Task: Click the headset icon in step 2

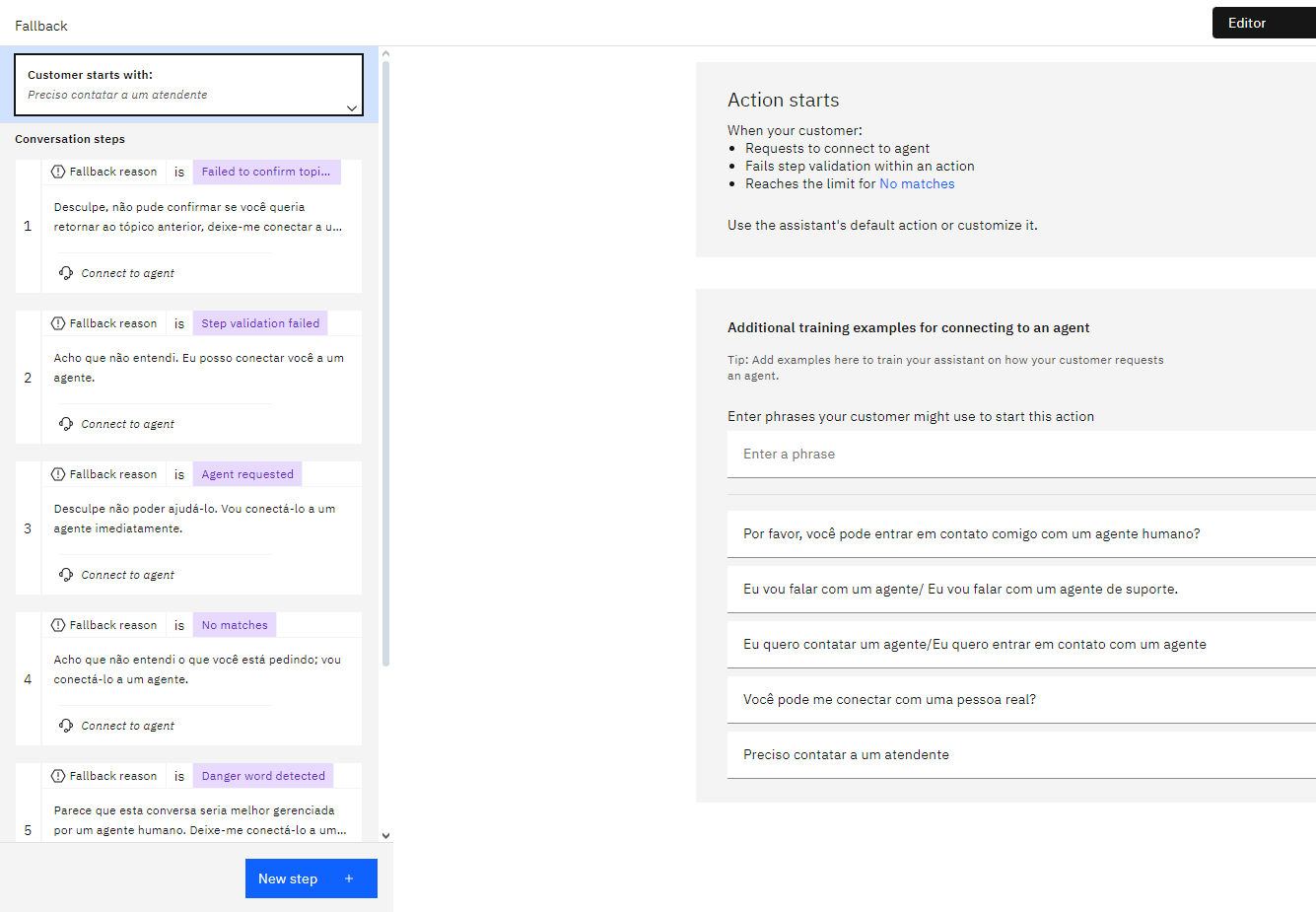Action: pos(66,424)
